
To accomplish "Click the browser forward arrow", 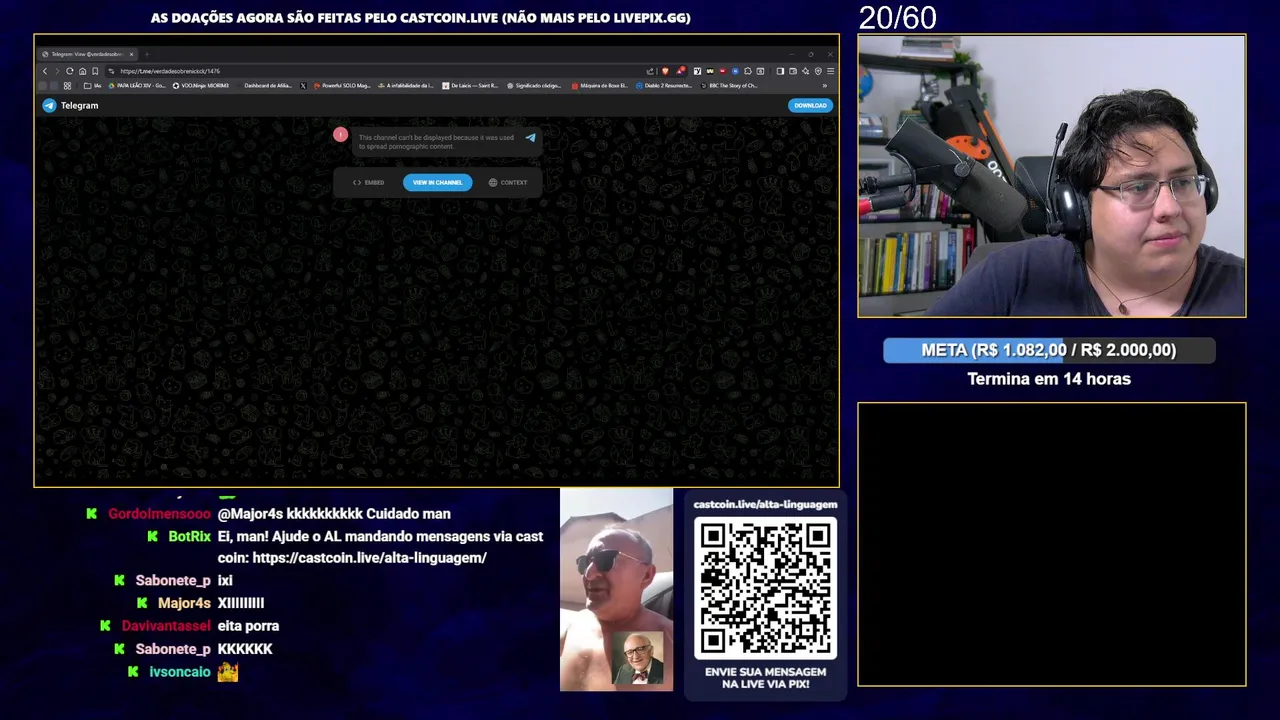I will point(57,71).
